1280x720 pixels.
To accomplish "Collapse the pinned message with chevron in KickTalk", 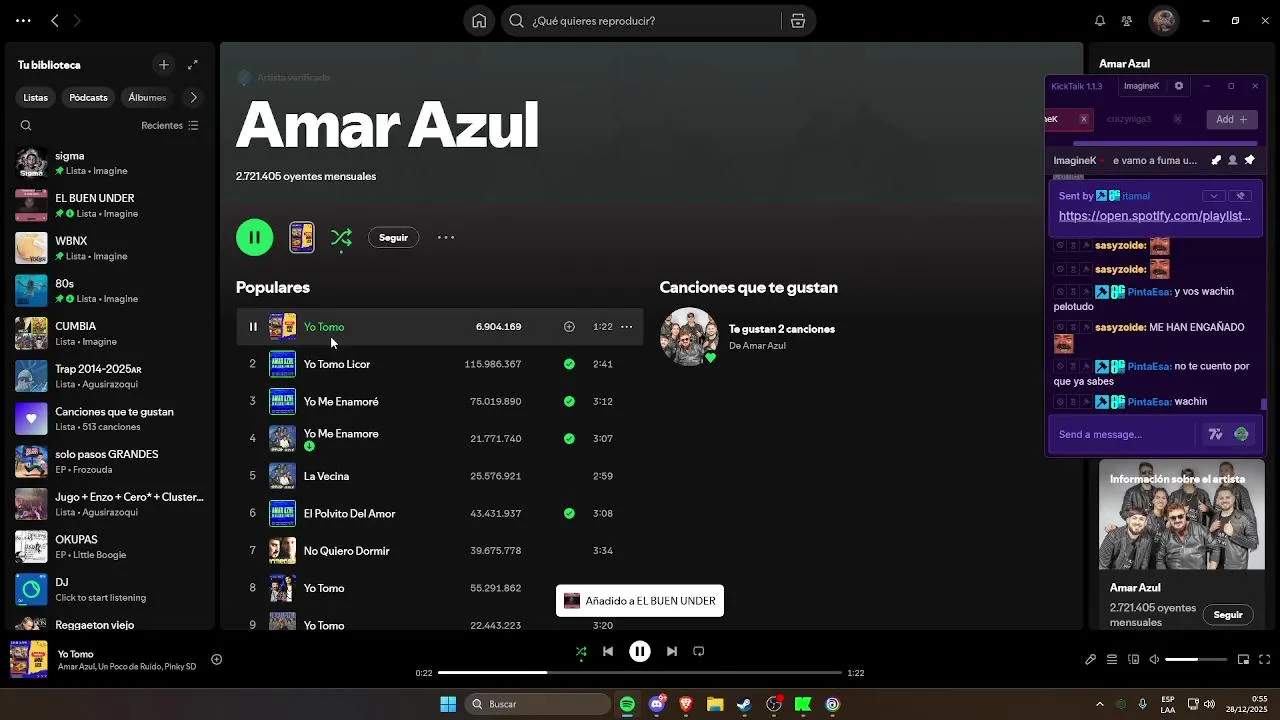I will coord(1213,196).
